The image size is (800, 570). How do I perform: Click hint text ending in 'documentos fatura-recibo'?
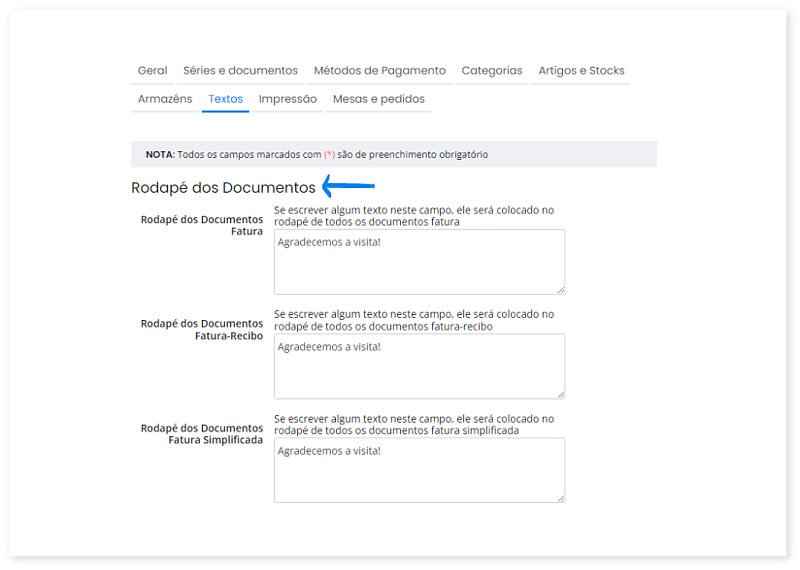click(414, 320)
